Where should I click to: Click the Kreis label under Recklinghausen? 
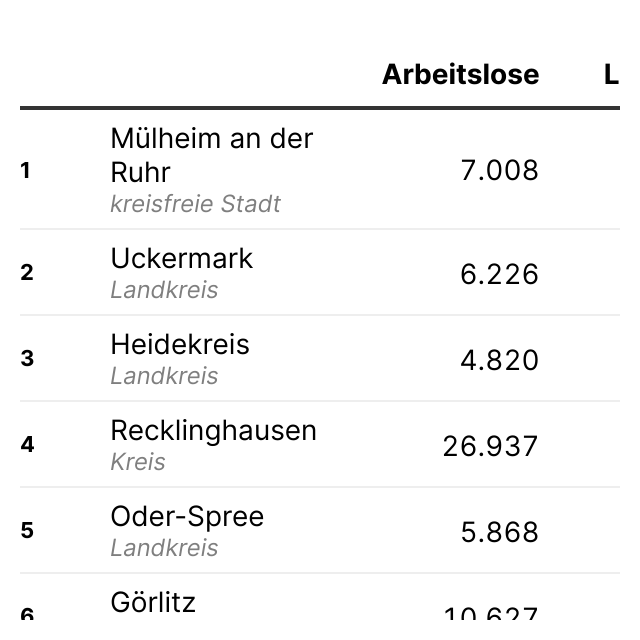[138, 462]
